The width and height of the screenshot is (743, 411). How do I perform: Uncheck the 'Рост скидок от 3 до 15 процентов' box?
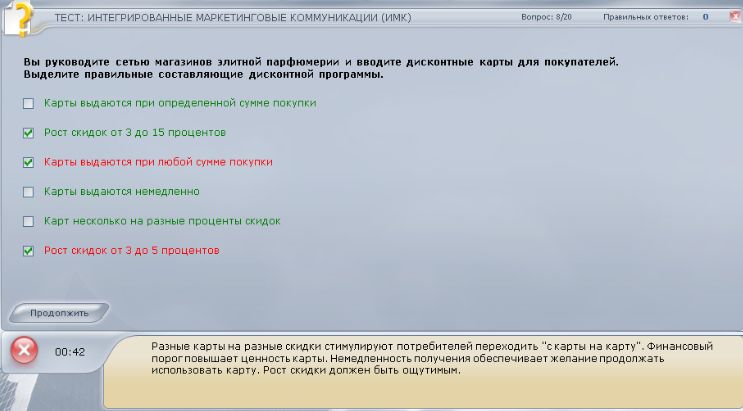coord(29,132)
